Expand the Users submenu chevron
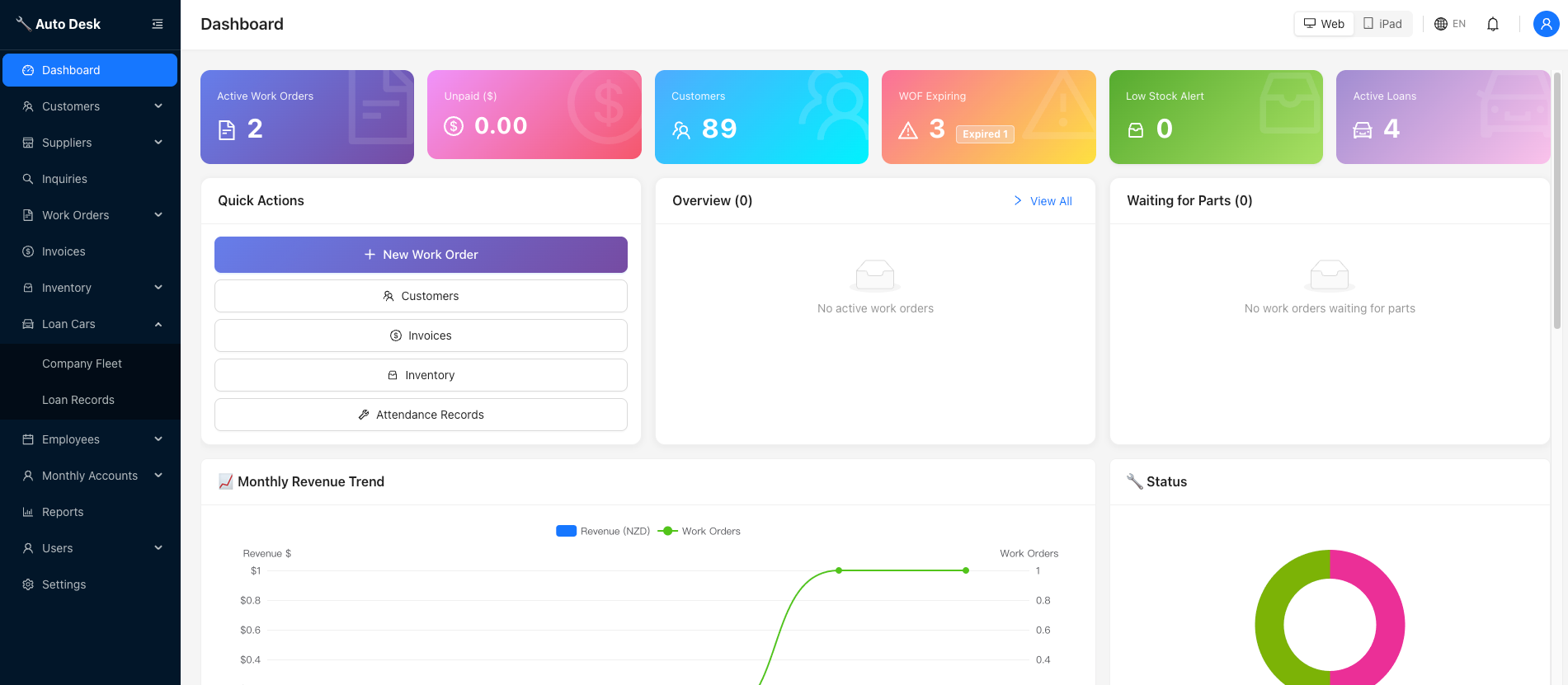 pos(158,548)
